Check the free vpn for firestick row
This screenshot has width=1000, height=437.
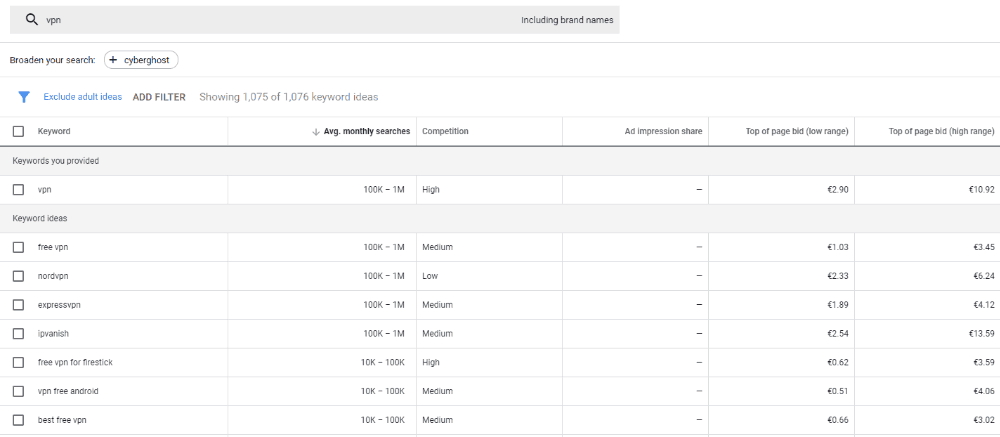[x=18, y=362]
